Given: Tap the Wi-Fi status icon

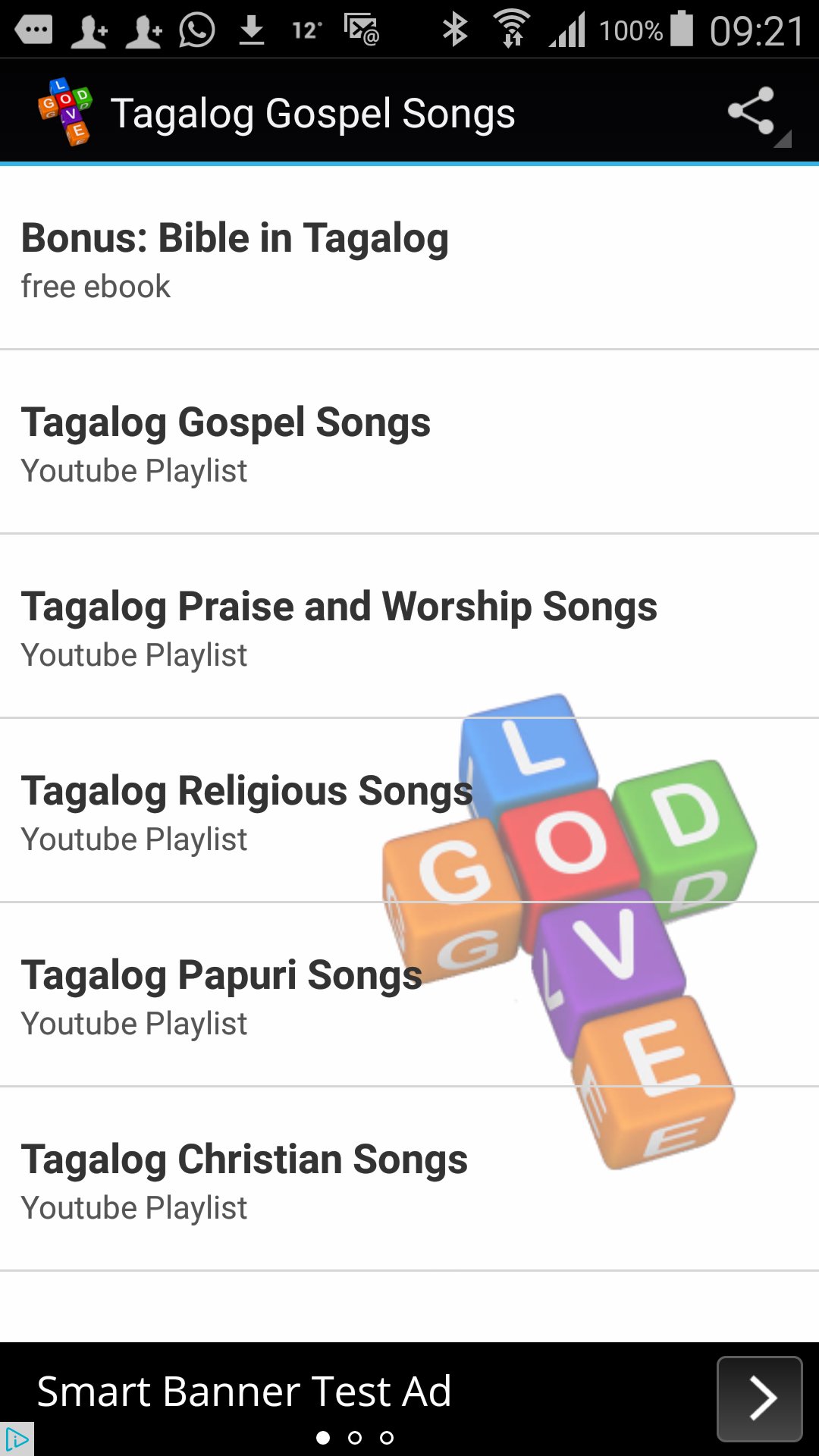Looking at the screenshot, I should 513,30.
